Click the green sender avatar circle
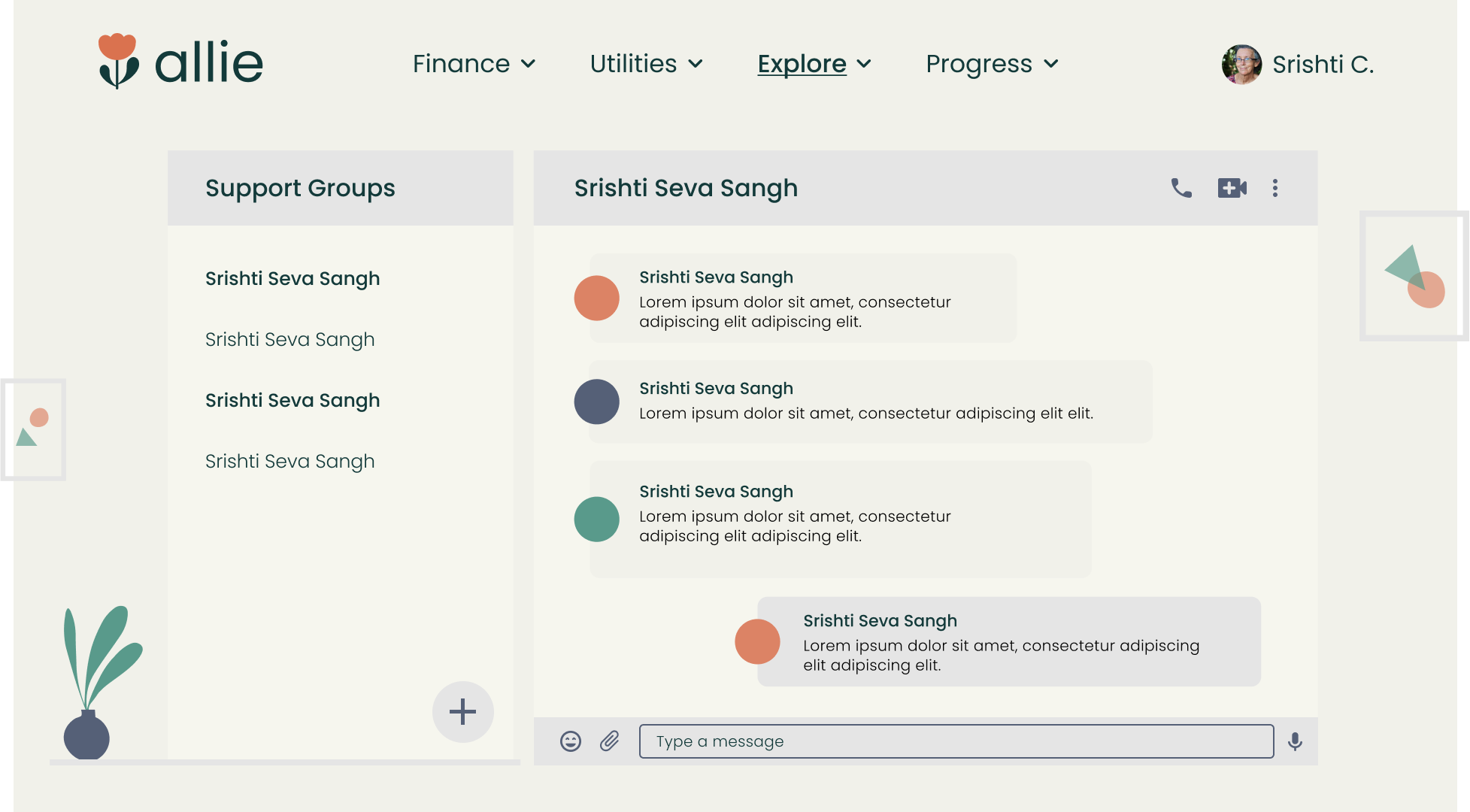This screenshot has height=812, width=1470. click(596, 519)
